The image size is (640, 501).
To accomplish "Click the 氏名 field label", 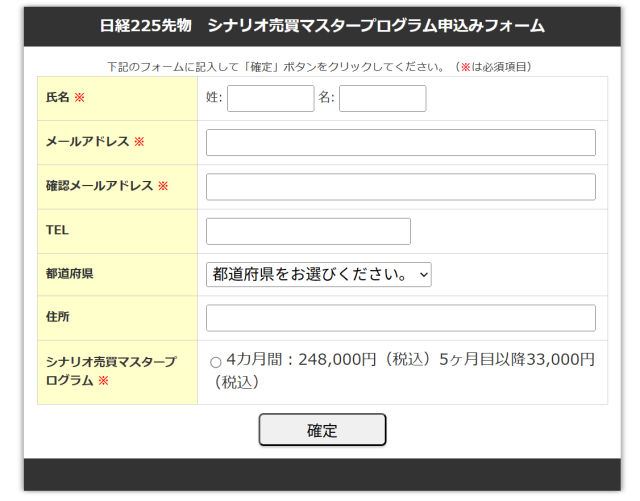I will (58, 97).
